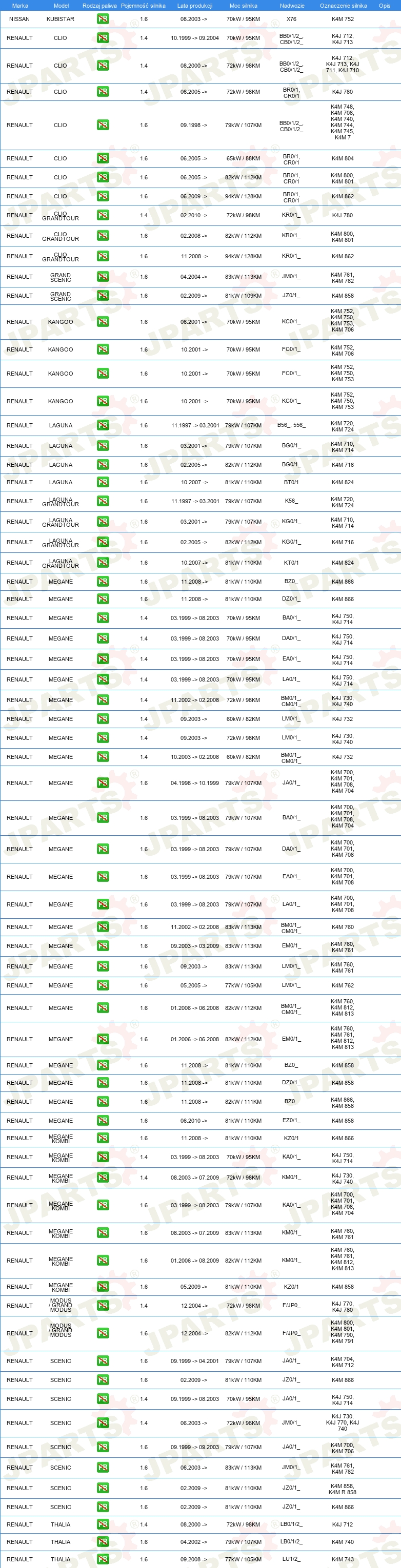Select the NISSAN brand cell

pyautogui.click(x=19, y=19)
